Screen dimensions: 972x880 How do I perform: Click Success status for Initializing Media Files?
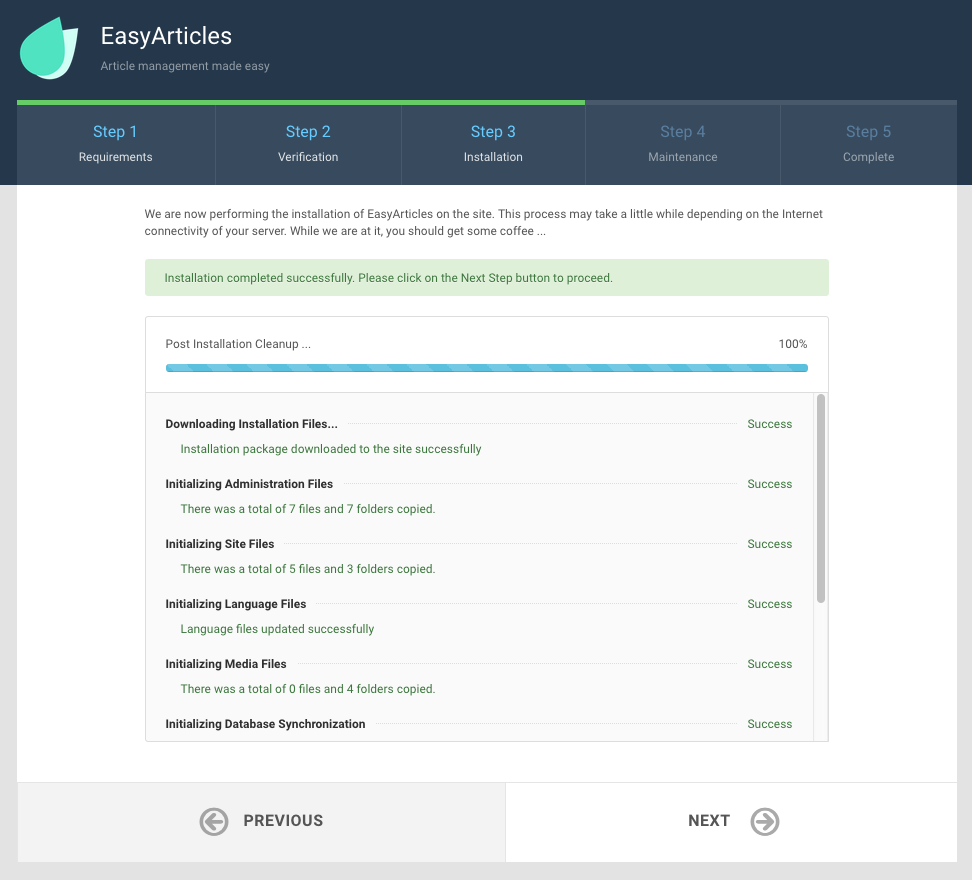tap(769, 664)
